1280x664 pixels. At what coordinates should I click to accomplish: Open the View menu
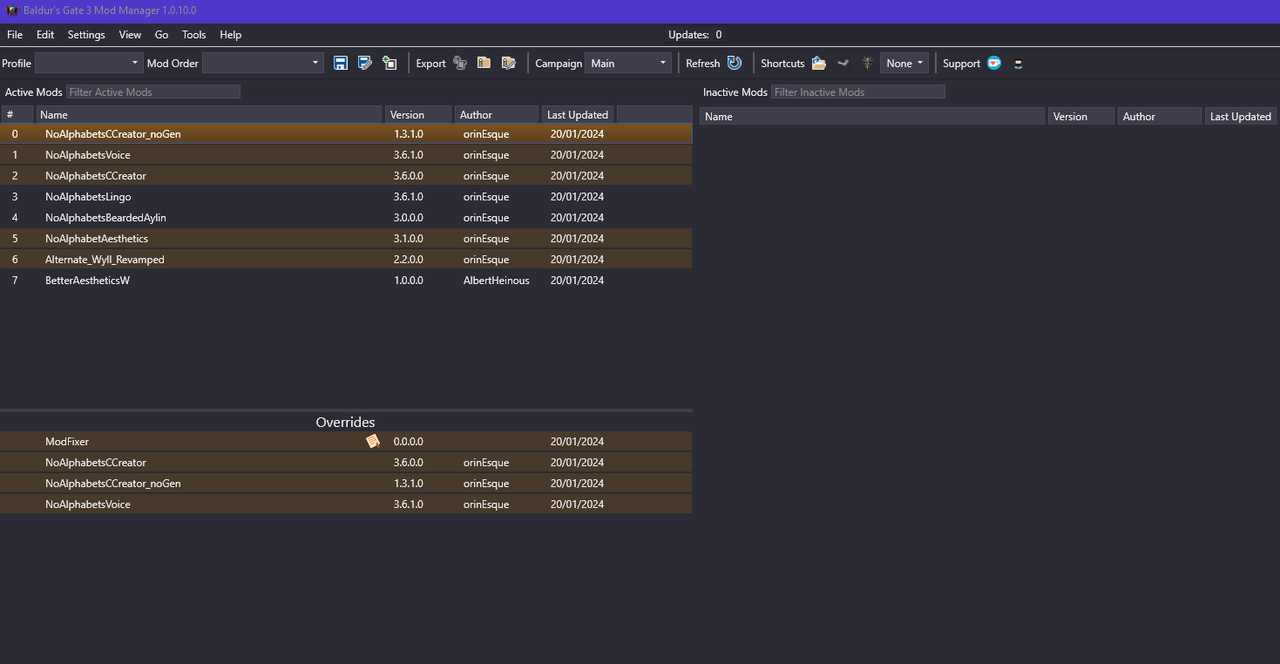pos(130,34)
